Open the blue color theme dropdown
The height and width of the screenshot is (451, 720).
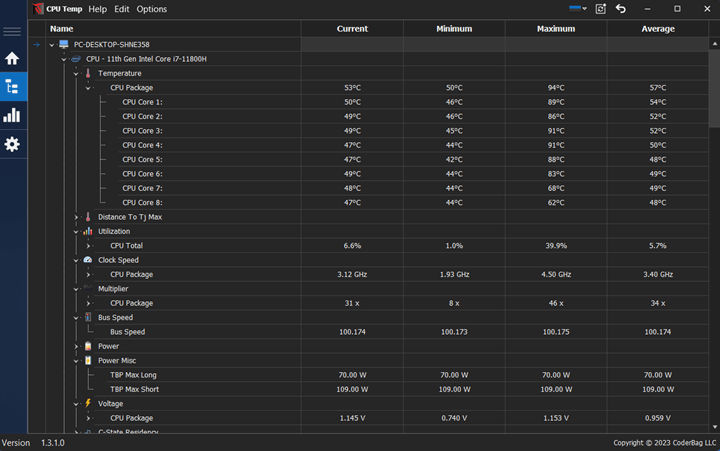point(578,8)
